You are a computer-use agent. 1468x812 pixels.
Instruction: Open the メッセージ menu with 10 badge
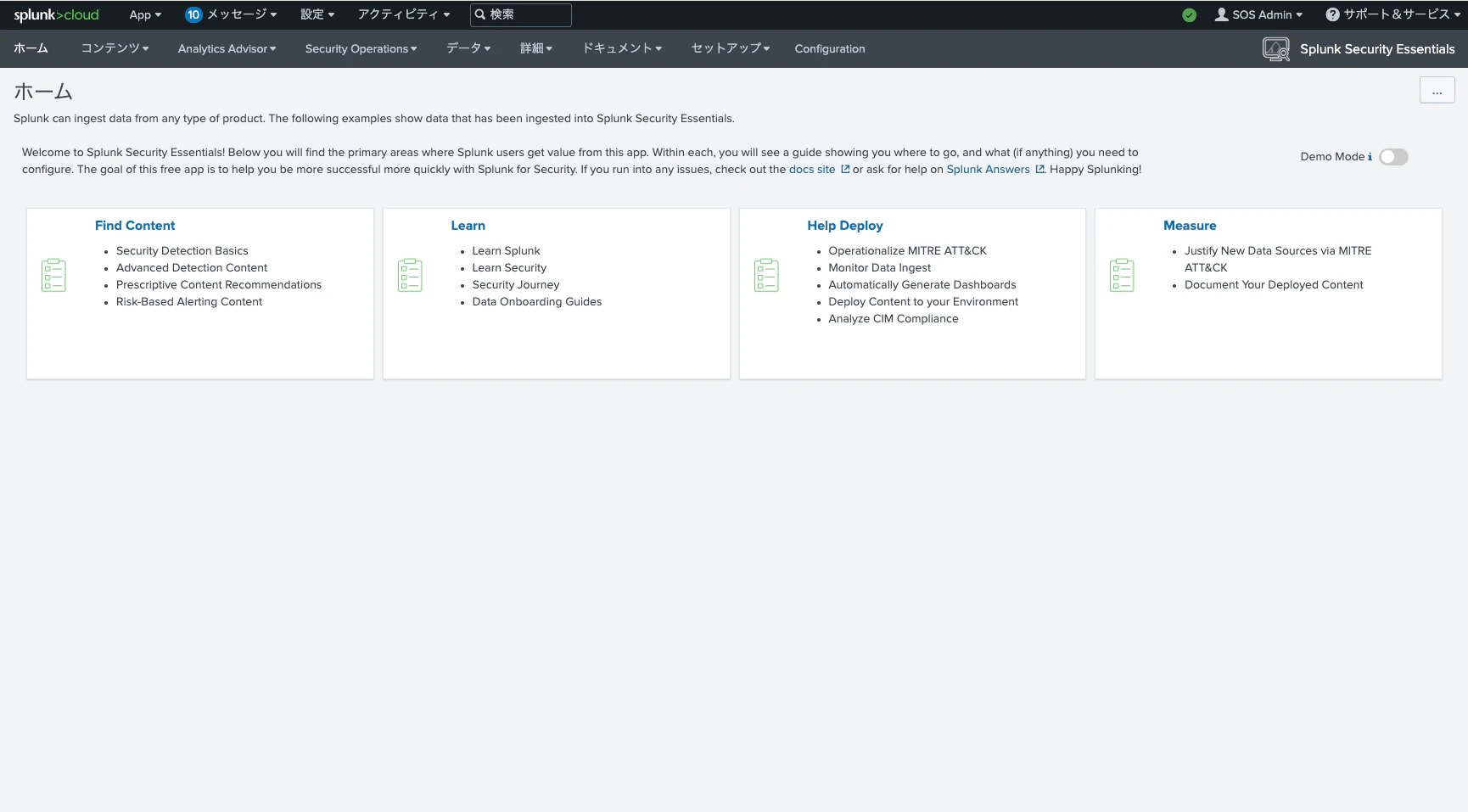(231, 14)
